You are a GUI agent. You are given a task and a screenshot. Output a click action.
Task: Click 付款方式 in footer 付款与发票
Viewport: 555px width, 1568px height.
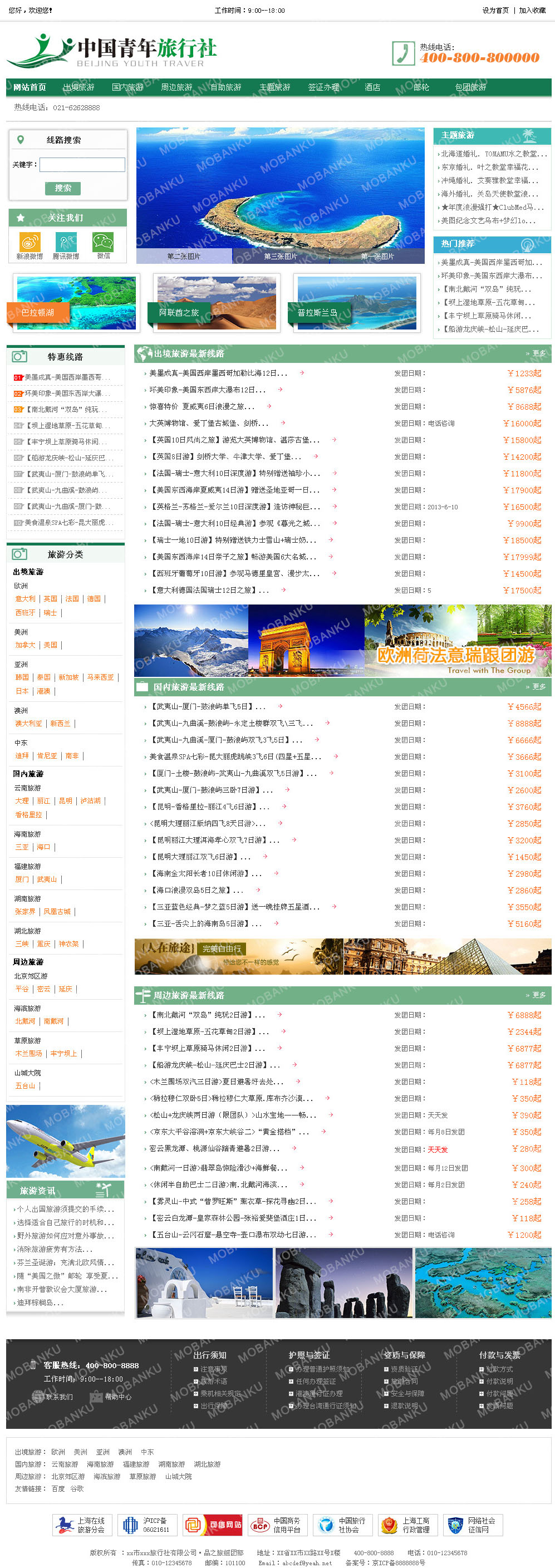click(500, 1370)
